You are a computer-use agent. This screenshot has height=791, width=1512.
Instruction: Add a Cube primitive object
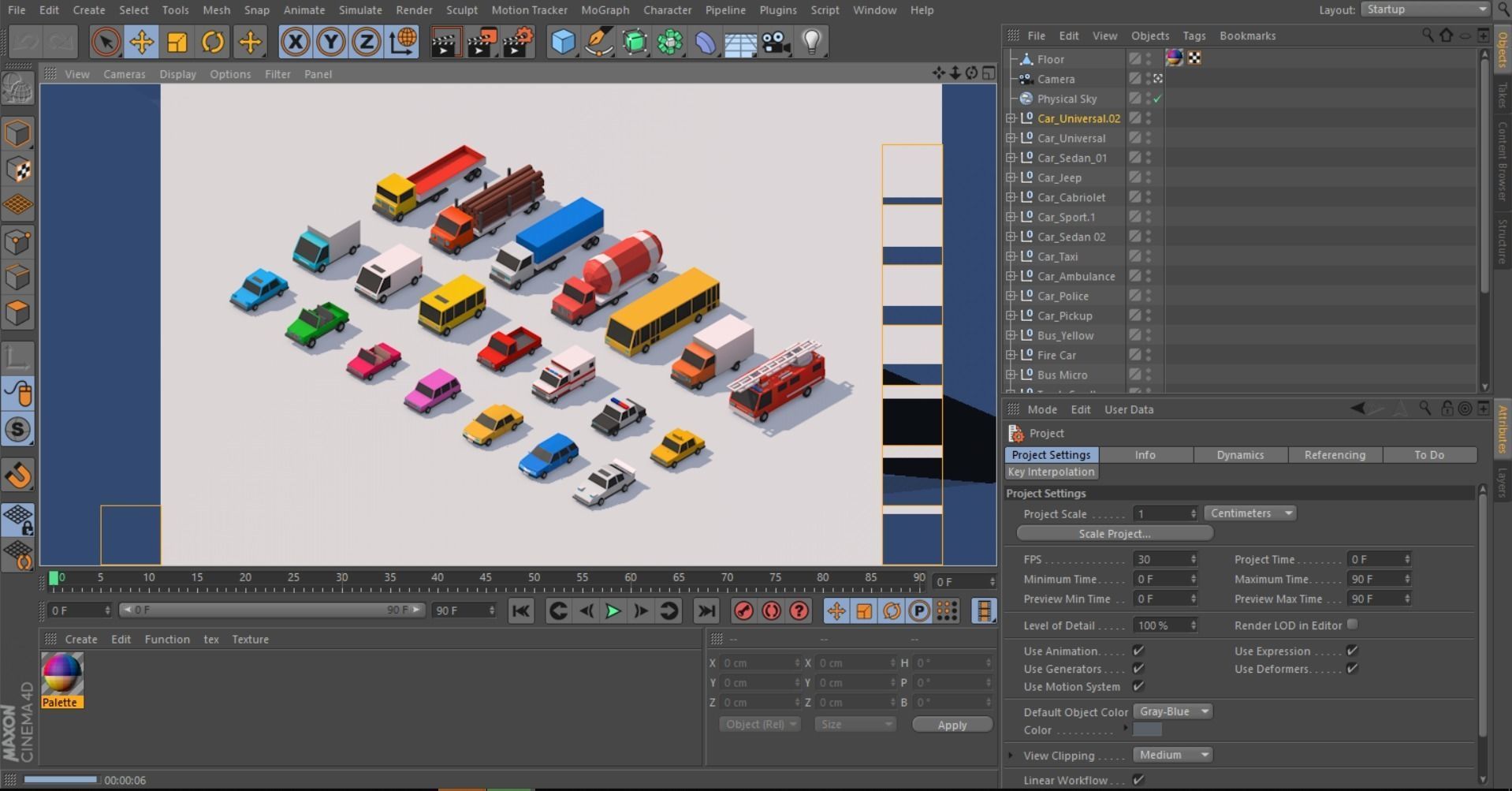tap(563, 42)
